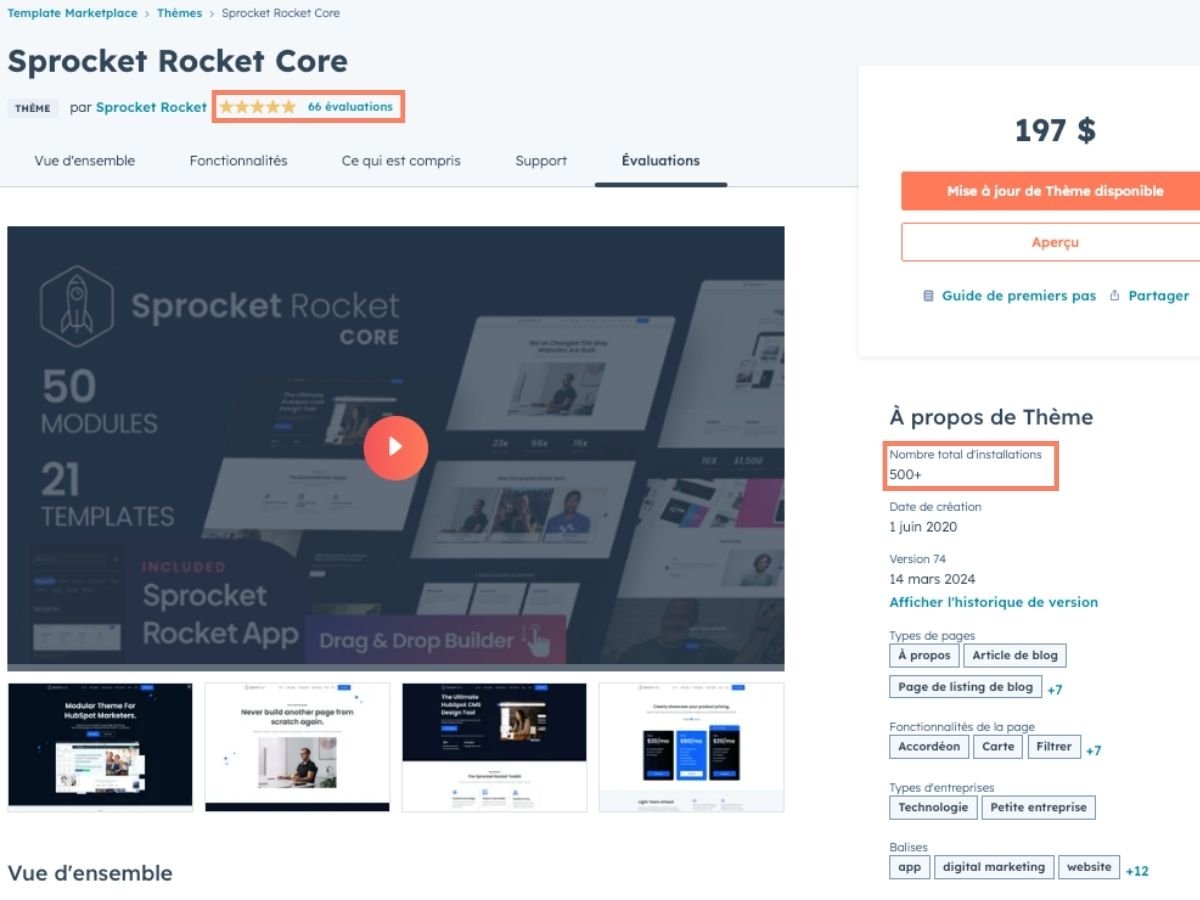Open the Ultimate HubSpot CMS Design Tool thumbnail

tap(494, 747)
